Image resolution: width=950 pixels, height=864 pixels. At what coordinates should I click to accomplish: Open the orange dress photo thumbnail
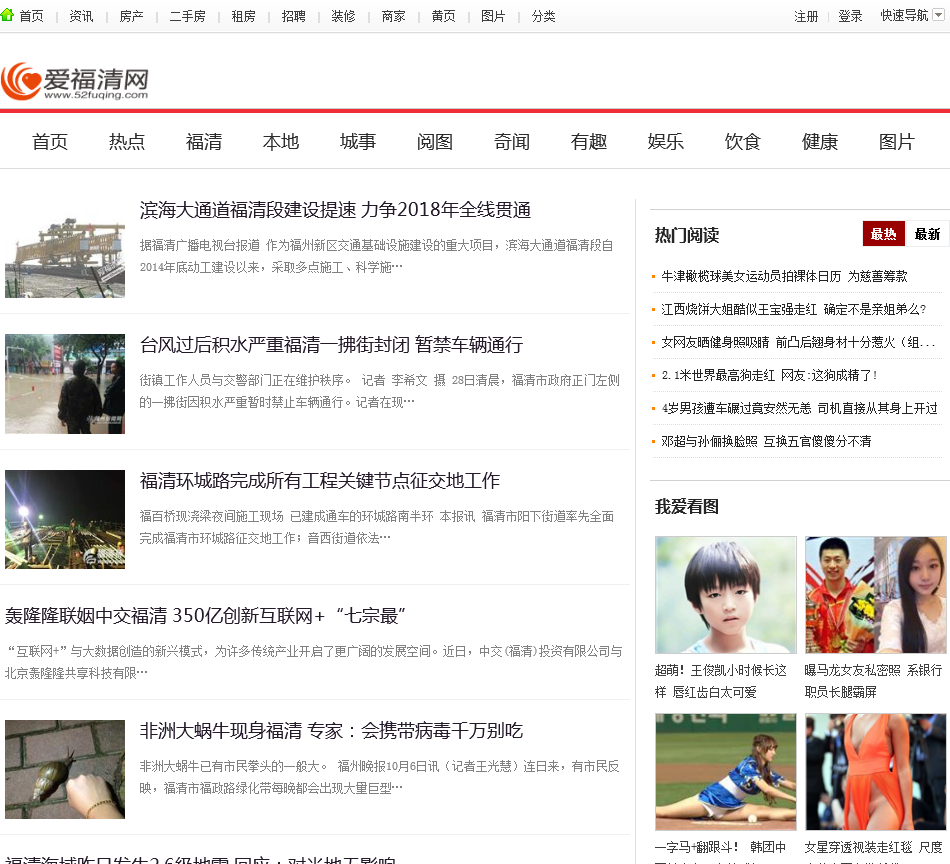[x=875, y=771]
